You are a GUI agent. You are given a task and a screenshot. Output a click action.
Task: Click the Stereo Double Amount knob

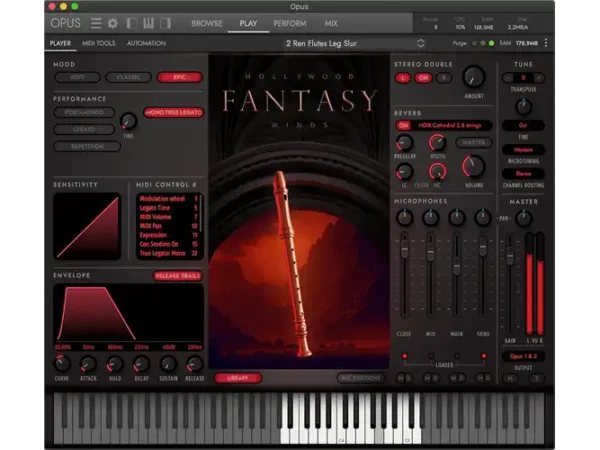[x=474, y=77]
